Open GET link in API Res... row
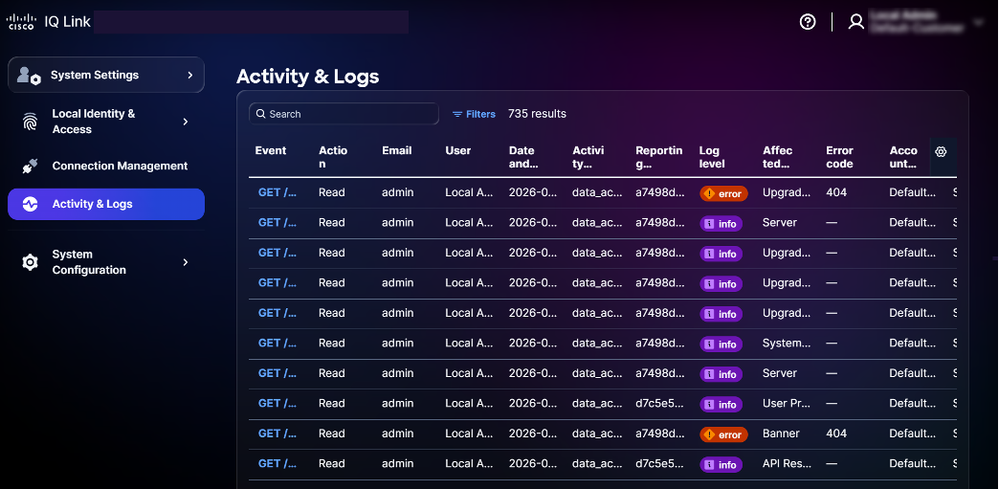 click(277, 464)
